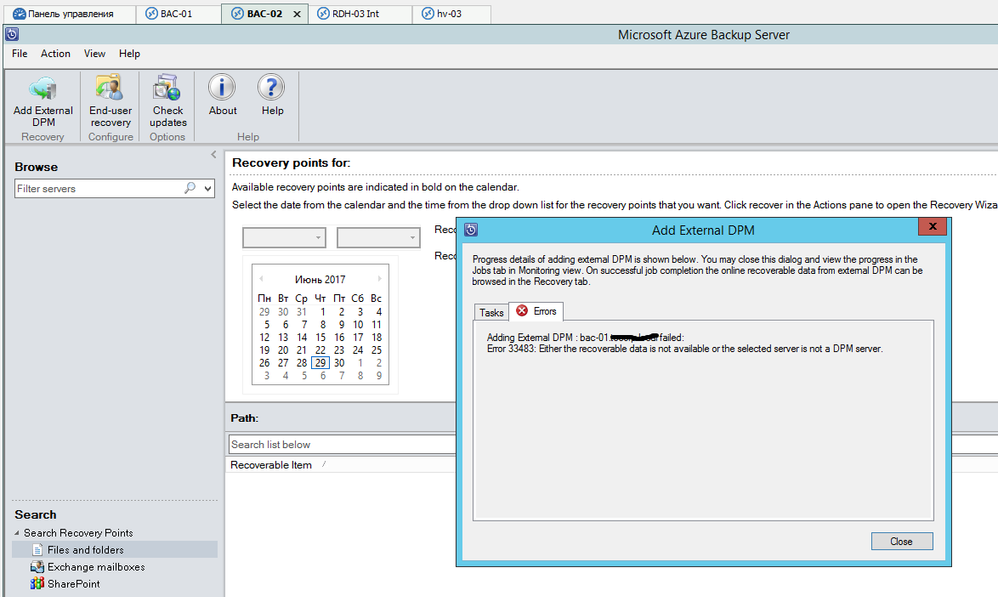The image size is (998, 597).
Task: Select June 30 on the calendar
Action: pyautogui.click(x=339, y=363)
